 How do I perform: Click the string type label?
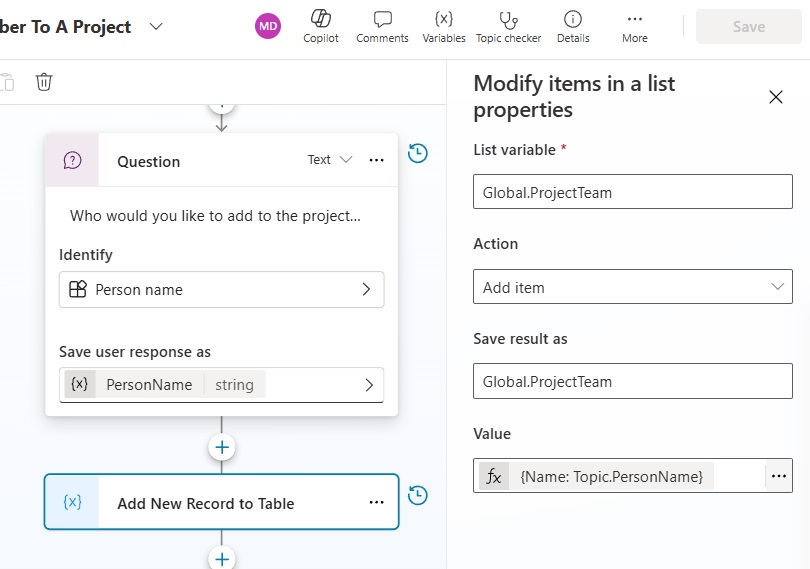235,385
